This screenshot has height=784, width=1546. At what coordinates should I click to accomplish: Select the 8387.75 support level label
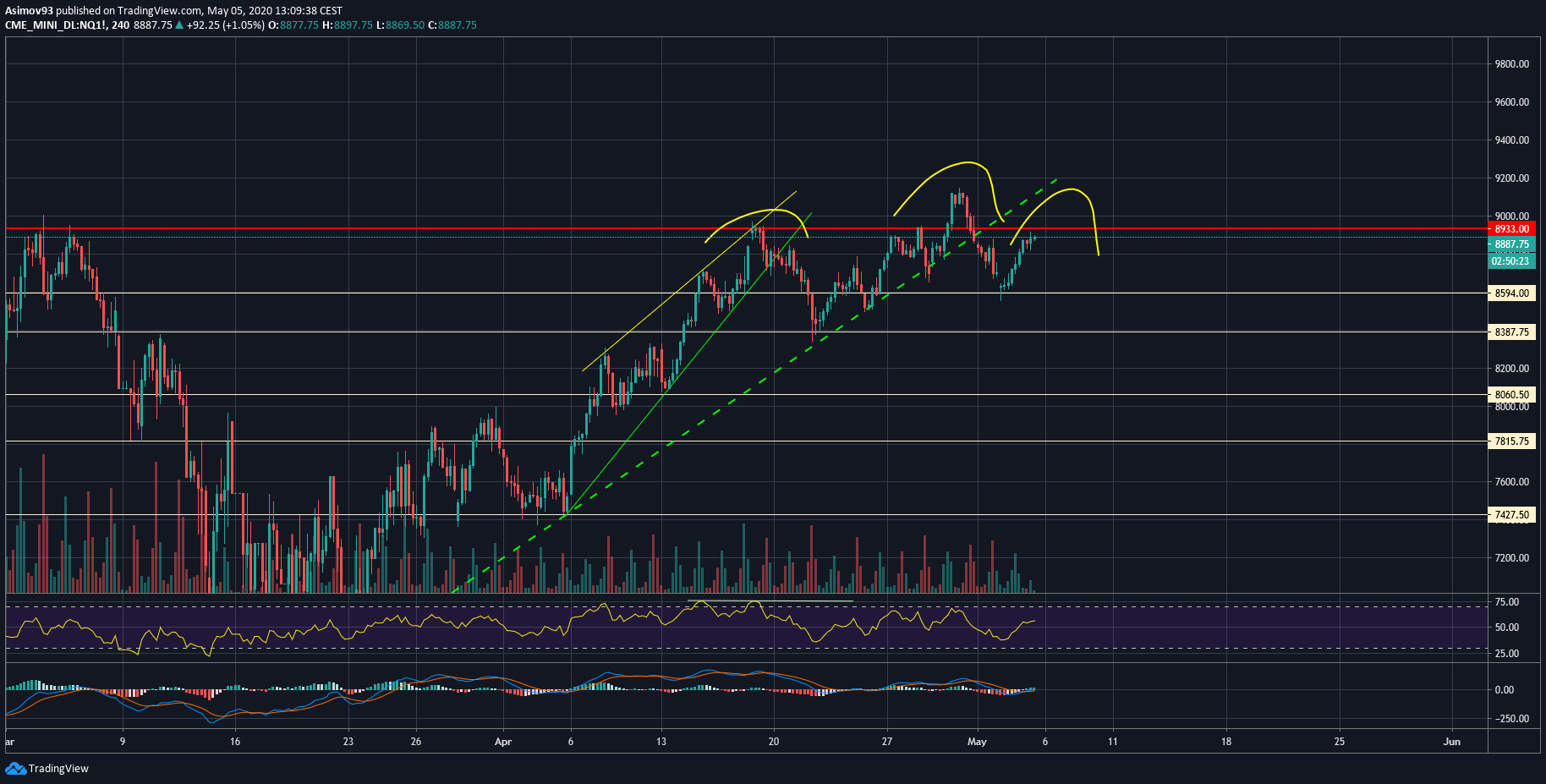click(x=1511, y=332)
